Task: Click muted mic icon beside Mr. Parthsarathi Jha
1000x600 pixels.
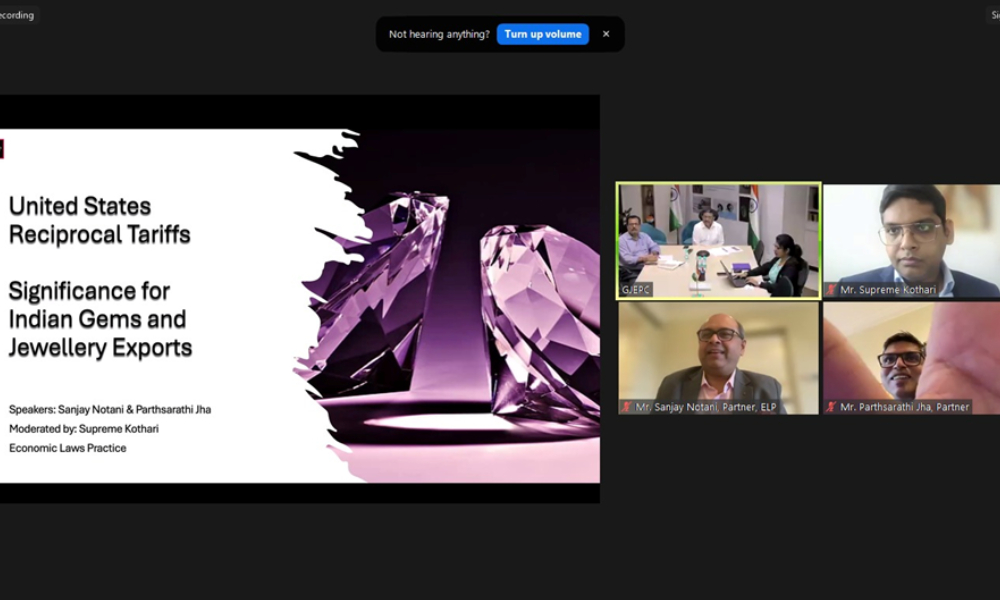Action: (x=831, y=407)
